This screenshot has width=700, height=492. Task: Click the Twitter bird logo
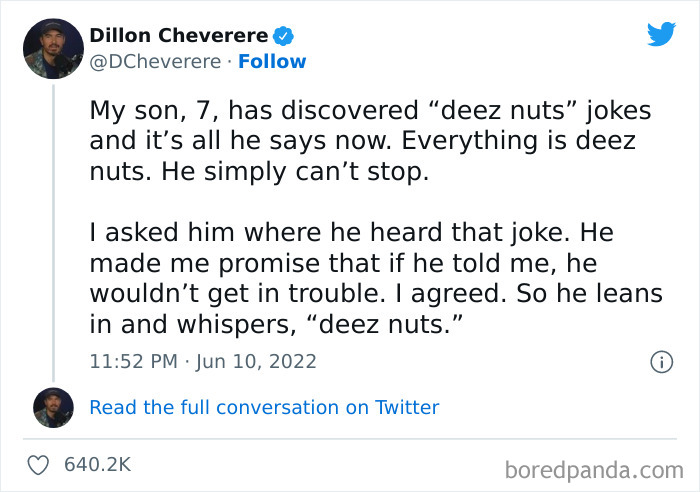(x=661, y=35)
